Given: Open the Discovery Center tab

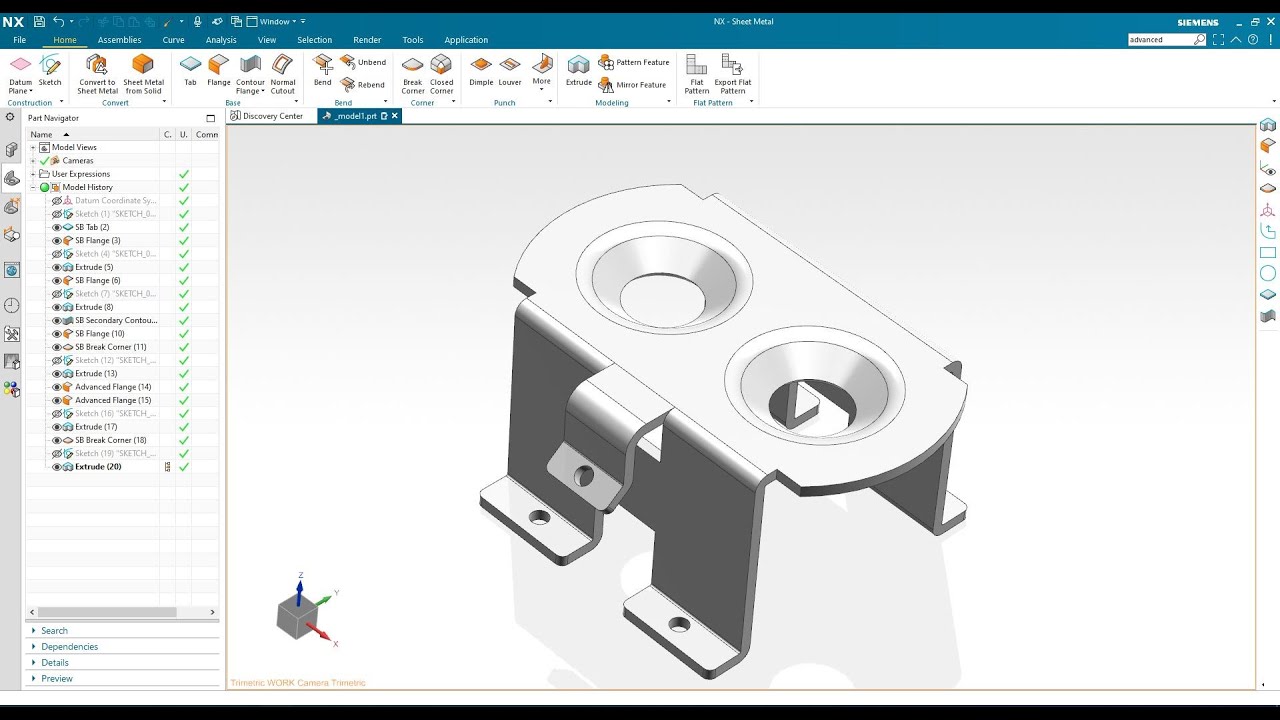Looking at the screenshot, I should click(267, 116).
